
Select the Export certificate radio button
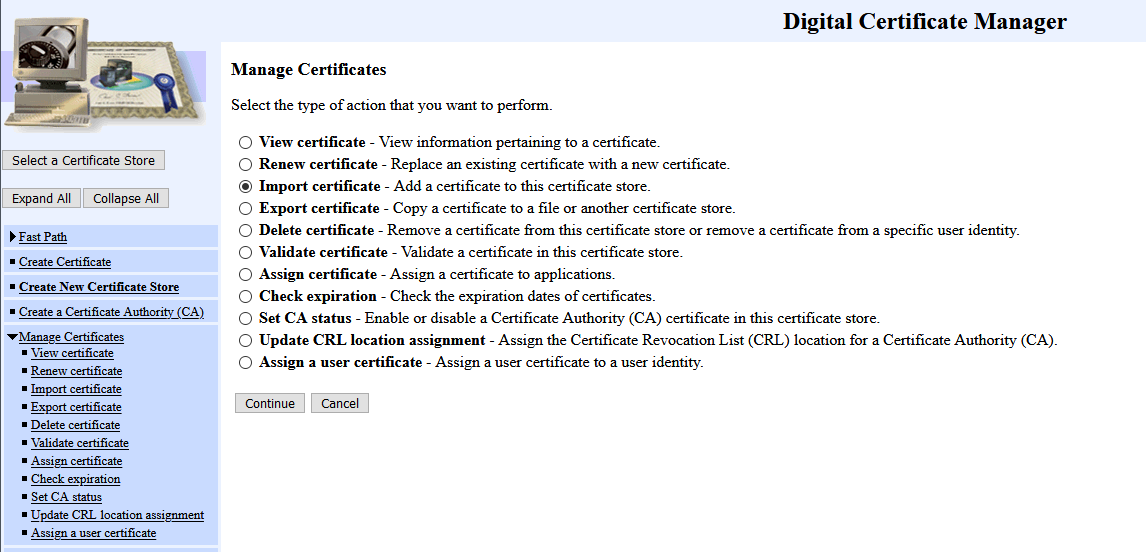(245, 209)
